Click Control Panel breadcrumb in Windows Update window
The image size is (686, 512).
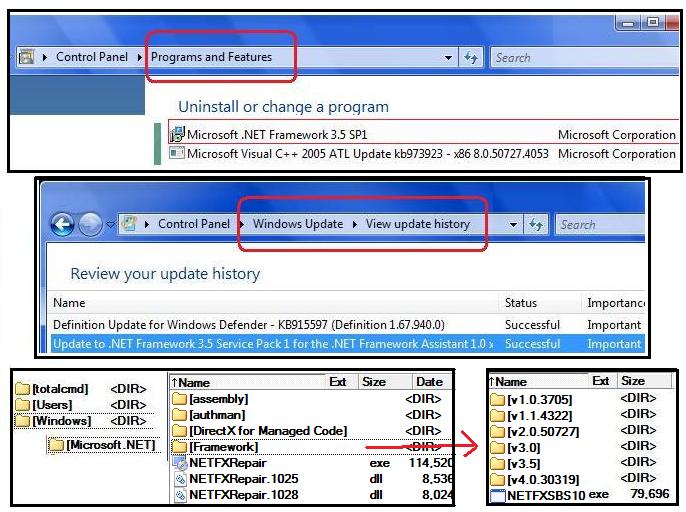[194, 224]
